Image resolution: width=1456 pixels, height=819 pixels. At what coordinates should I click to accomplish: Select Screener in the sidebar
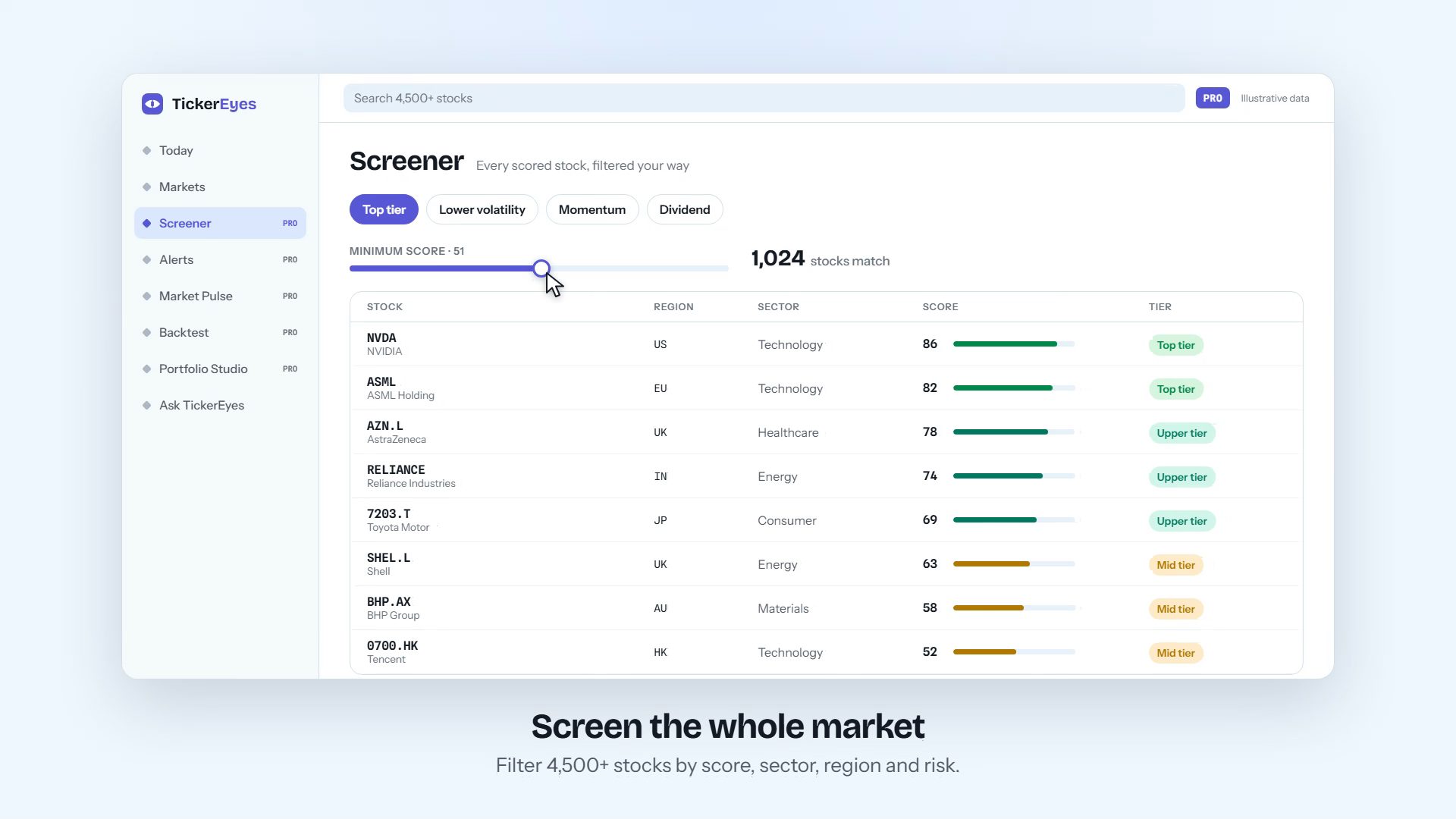pyautogui.click(x=220, y=223)
